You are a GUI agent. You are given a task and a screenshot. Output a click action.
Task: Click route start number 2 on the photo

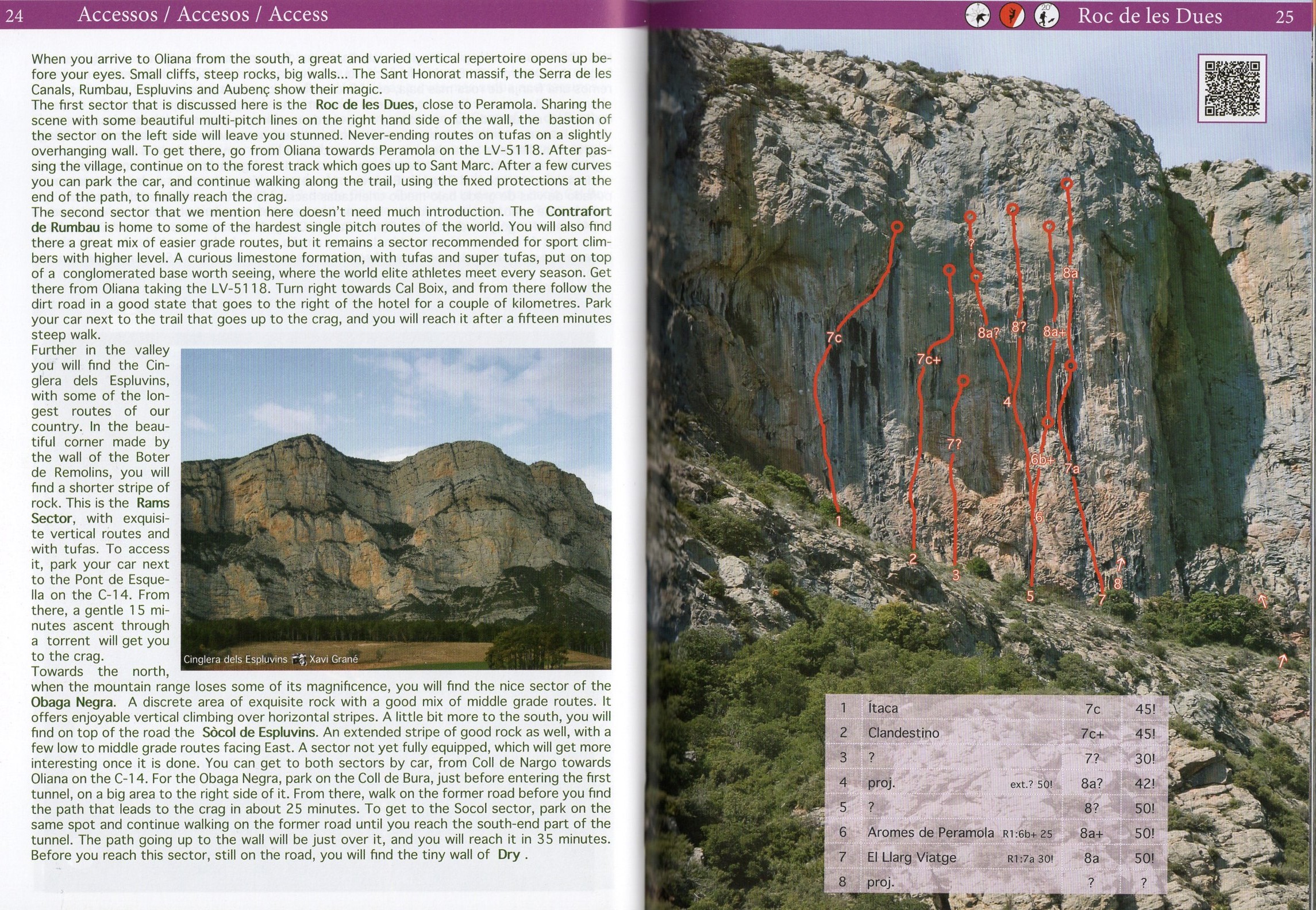pos(913,558)
